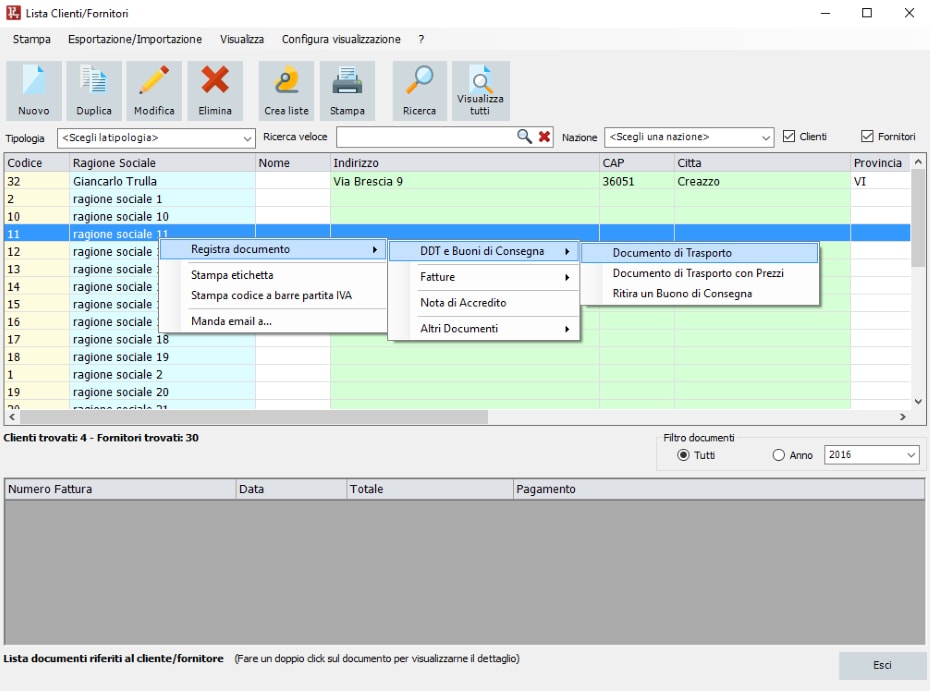Viewport: 930px width, 691px height.
Task: Click address cell Via Brescia 9
Action: click(x=464, y=181)
